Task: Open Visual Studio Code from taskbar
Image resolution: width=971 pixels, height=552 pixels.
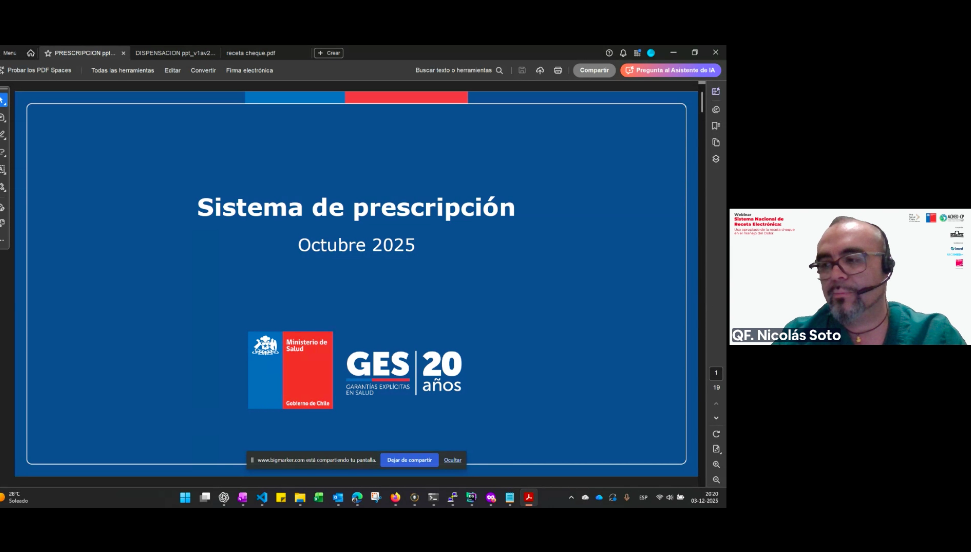Action: coord(262,497)
